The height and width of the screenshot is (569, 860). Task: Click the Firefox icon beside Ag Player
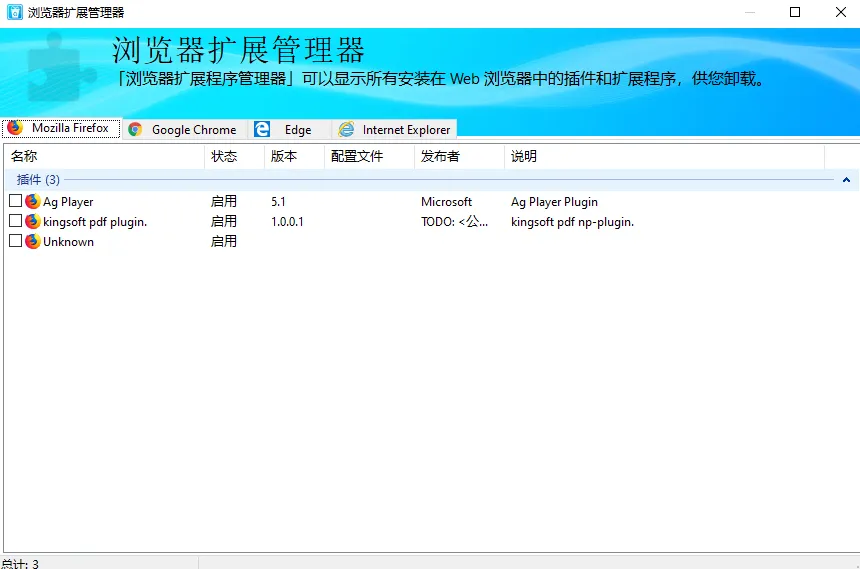(33, 201)
